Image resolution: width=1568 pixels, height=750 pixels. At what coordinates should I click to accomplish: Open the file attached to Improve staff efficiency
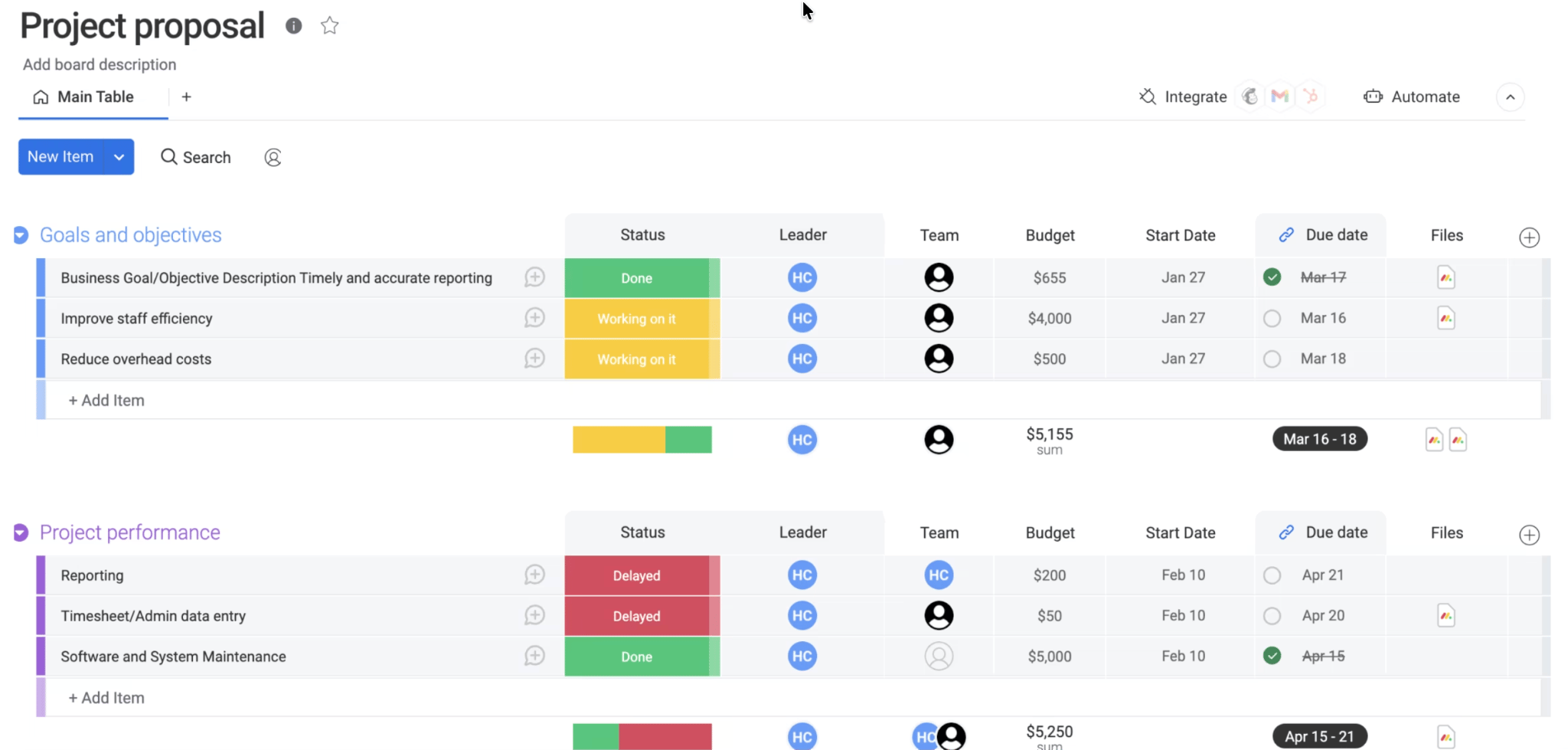(x=1445, y=318)
